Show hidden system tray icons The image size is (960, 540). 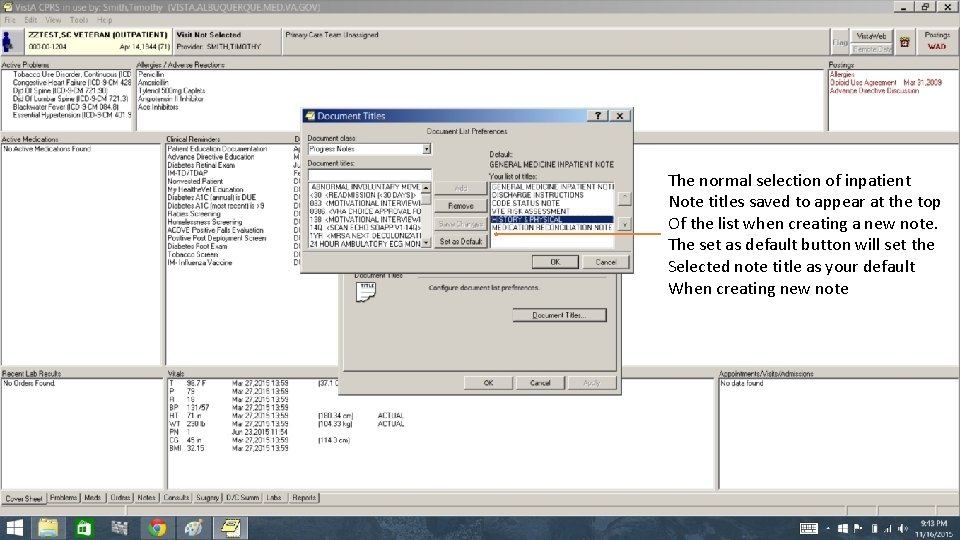[828, 528]
